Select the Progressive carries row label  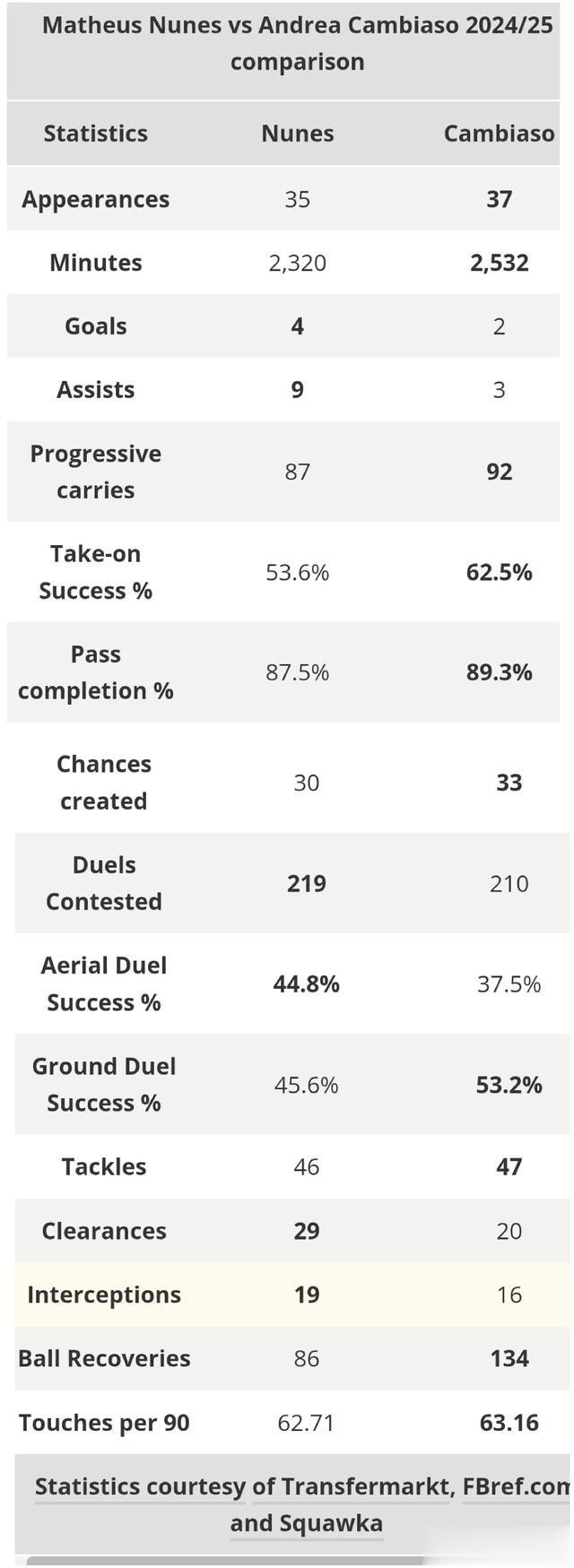coord(96,472)
